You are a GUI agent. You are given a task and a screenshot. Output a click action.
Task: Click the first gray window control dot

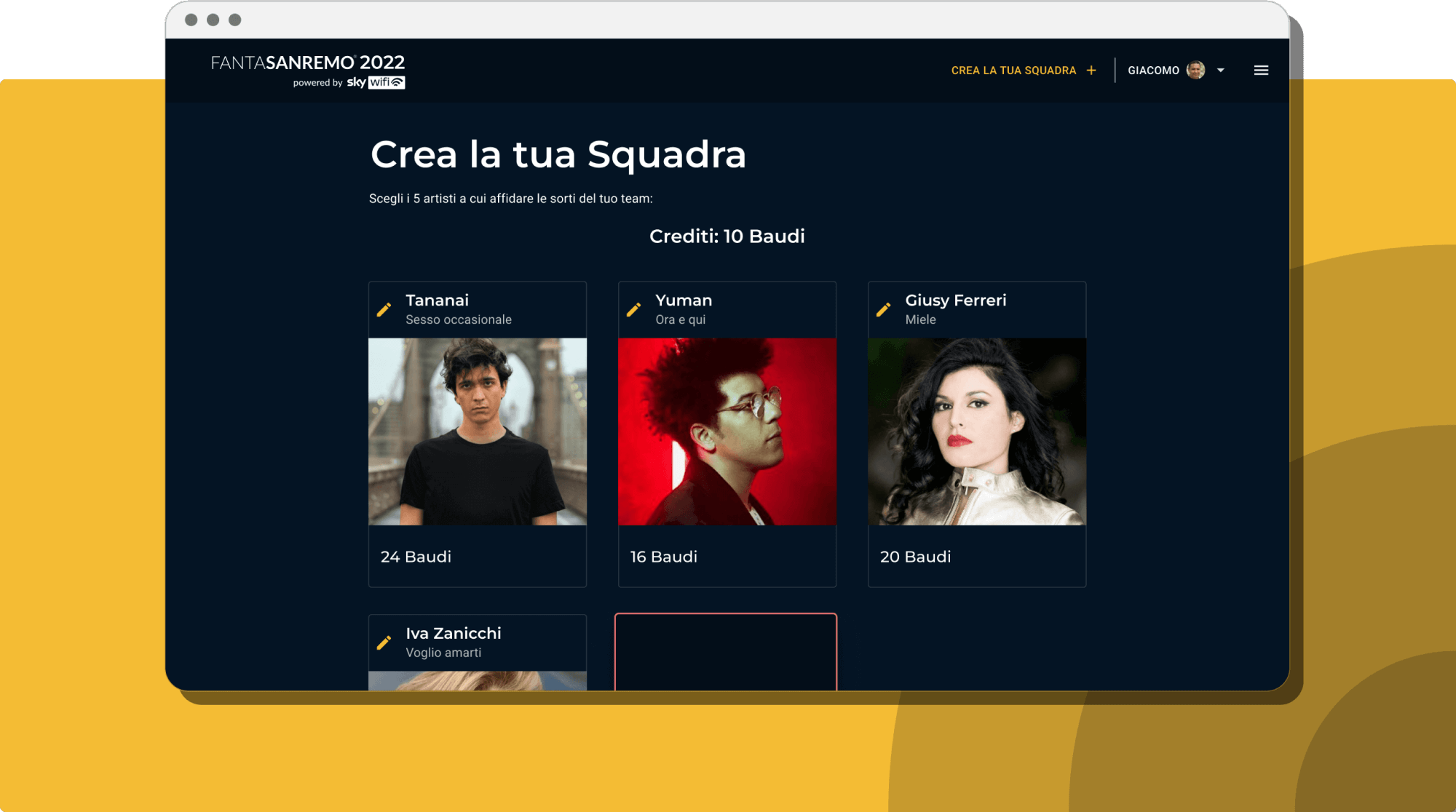[191, 20]
